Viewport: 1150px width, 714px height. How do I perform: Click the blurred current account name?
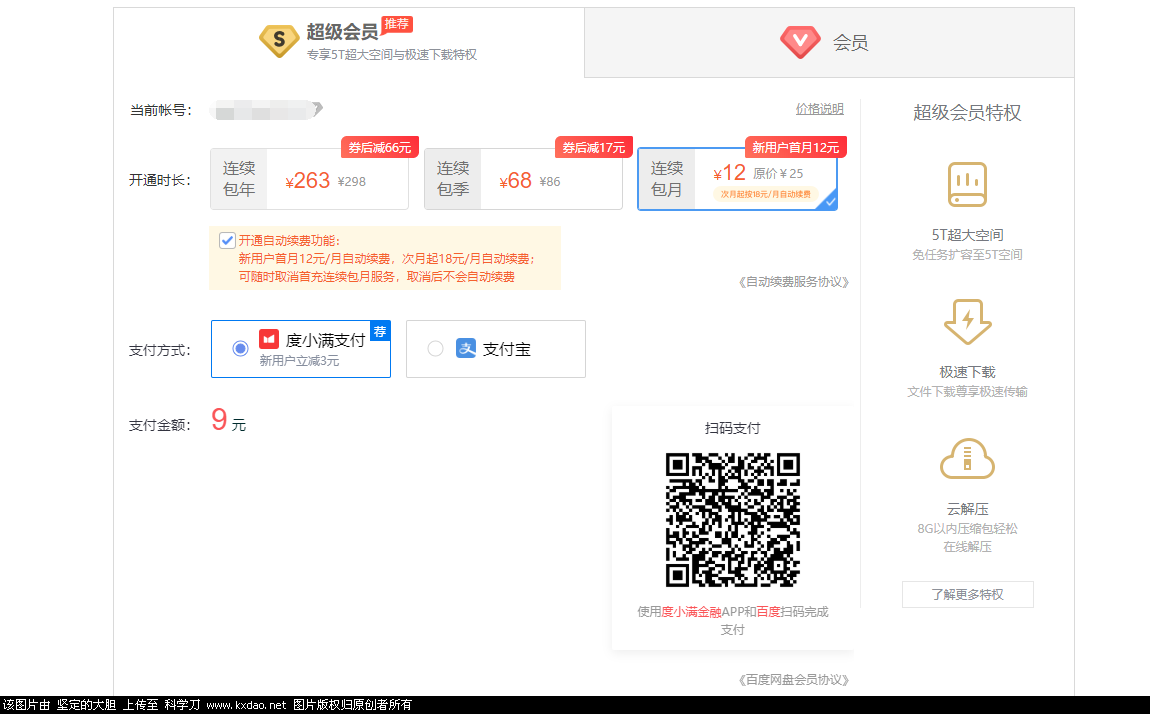[x=265, y=110]
